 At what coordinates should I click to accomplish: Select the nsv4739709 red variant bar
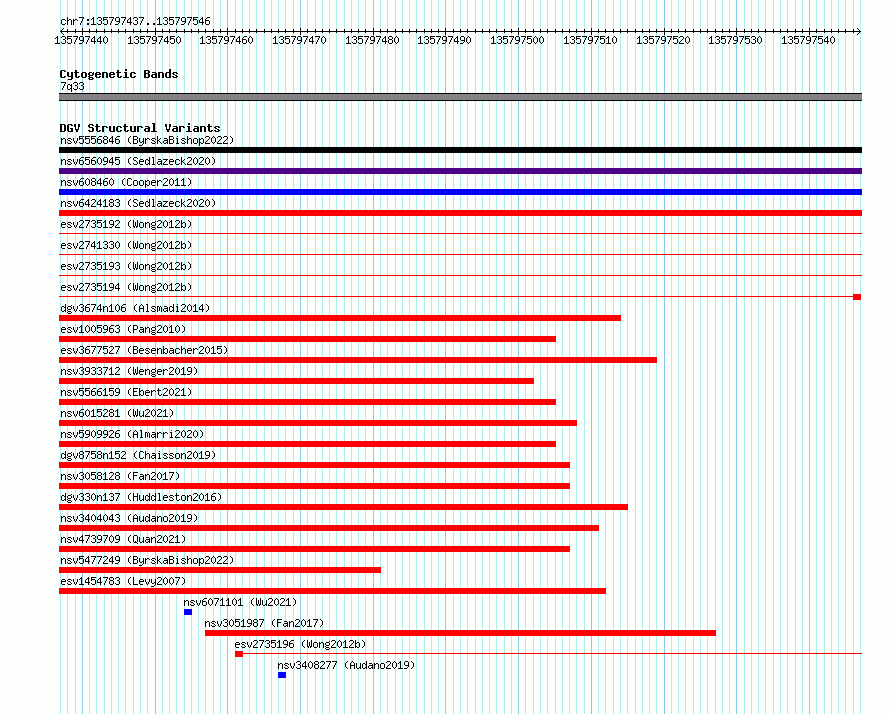coord(314,549)
